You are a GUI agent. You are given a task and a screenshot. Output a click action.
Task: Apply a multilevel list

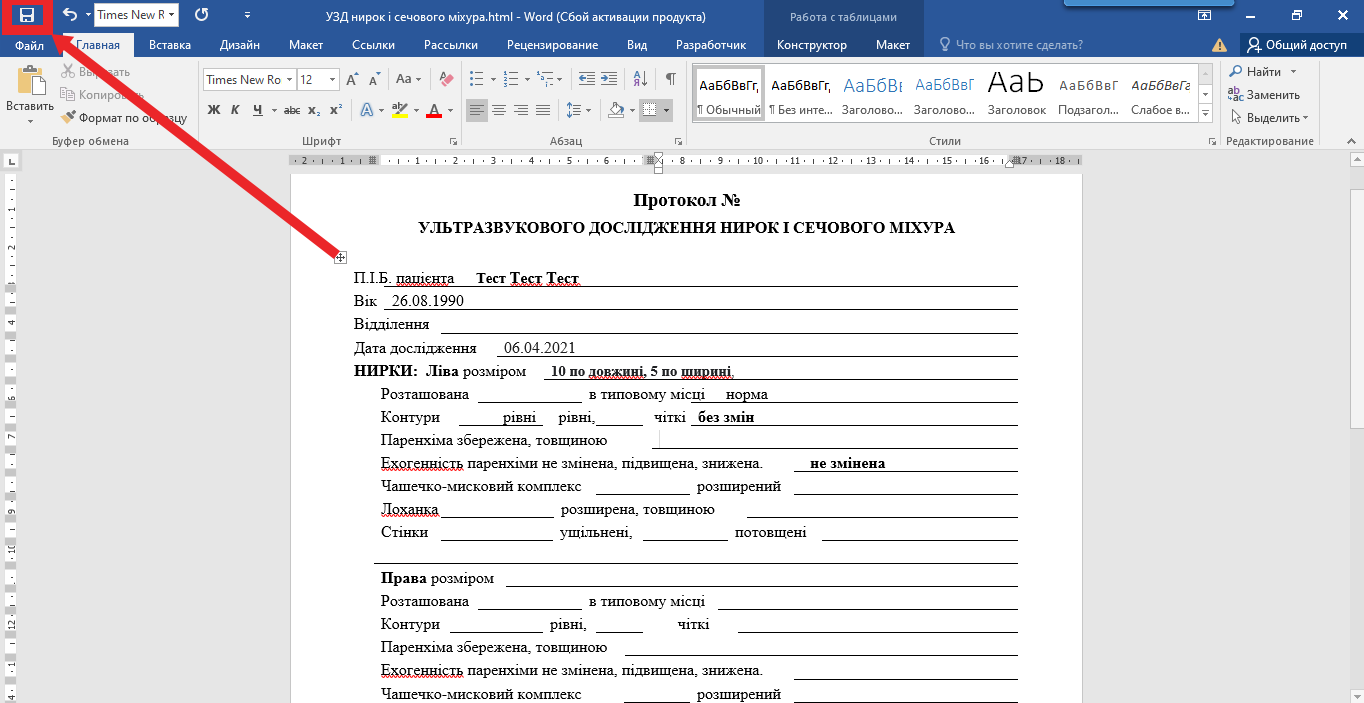click(x=545, y=80)
